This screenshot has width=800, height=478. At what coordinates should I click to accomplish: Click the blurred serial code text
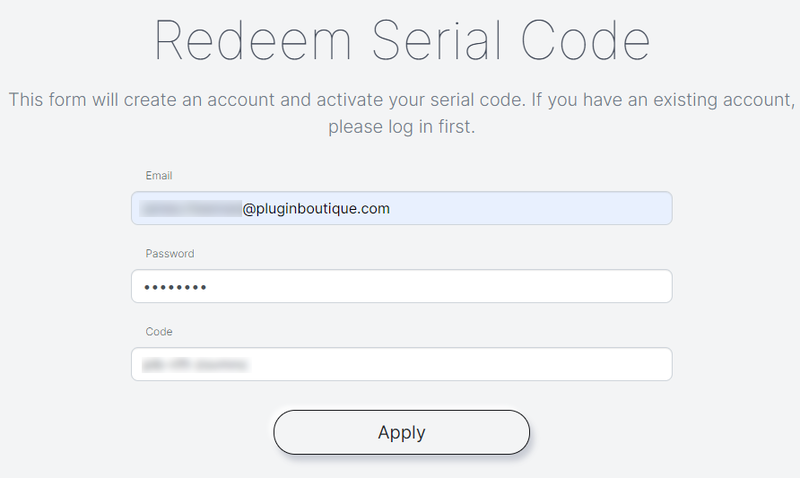click(x=195, y=364)
